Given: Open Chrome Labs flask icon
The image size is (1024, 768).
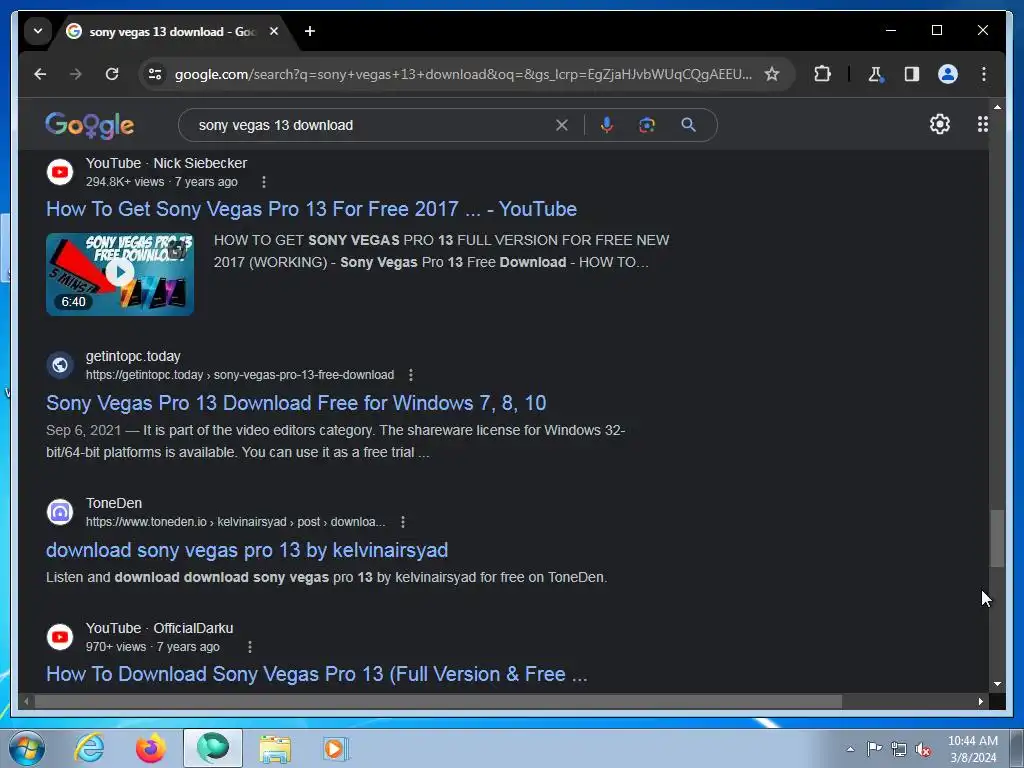Looking at the screenshot, I should (876, 74).
